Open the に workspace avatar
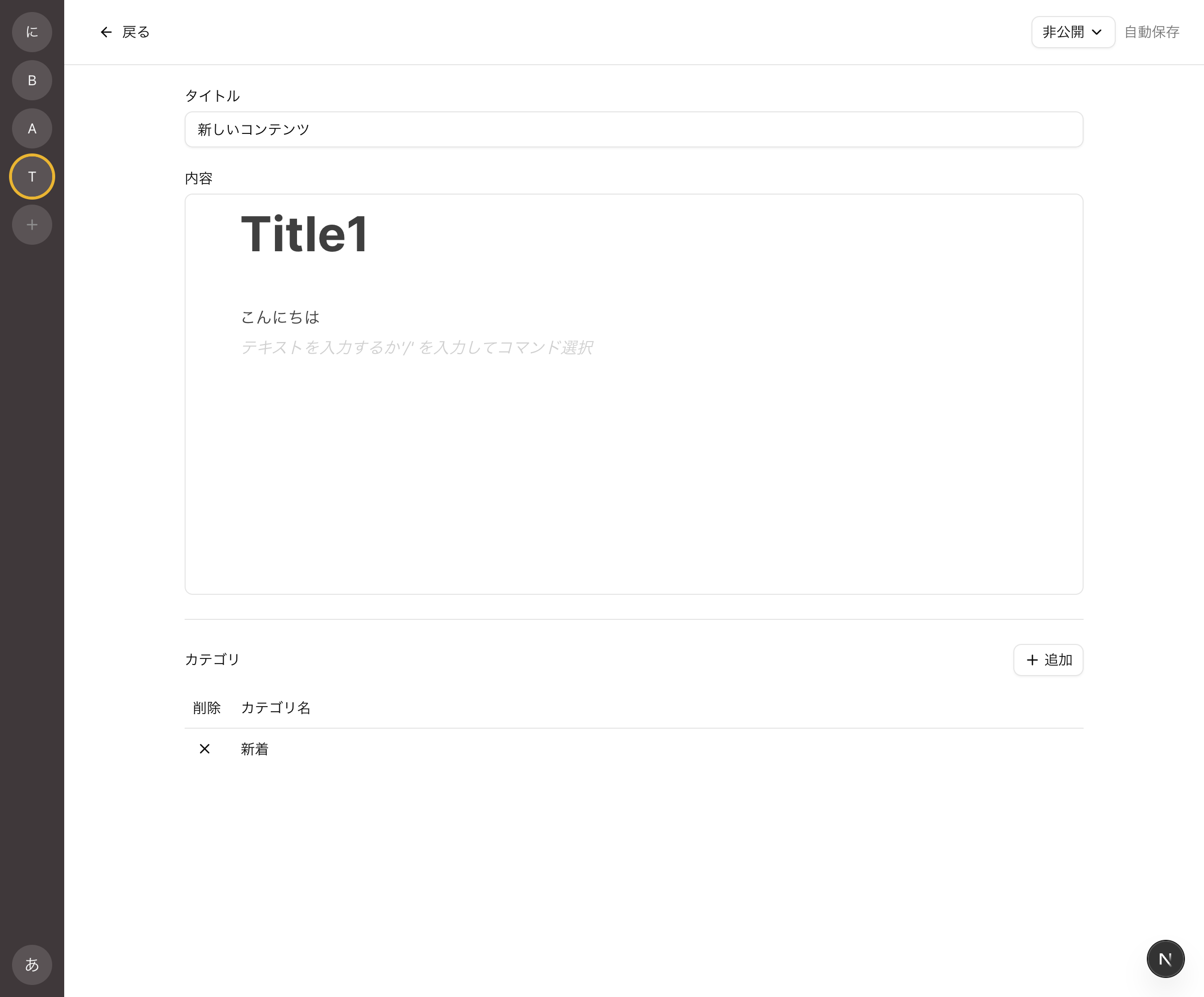Image resolution: width=1204 pixels, height=997 pixels. coord(32,32)
